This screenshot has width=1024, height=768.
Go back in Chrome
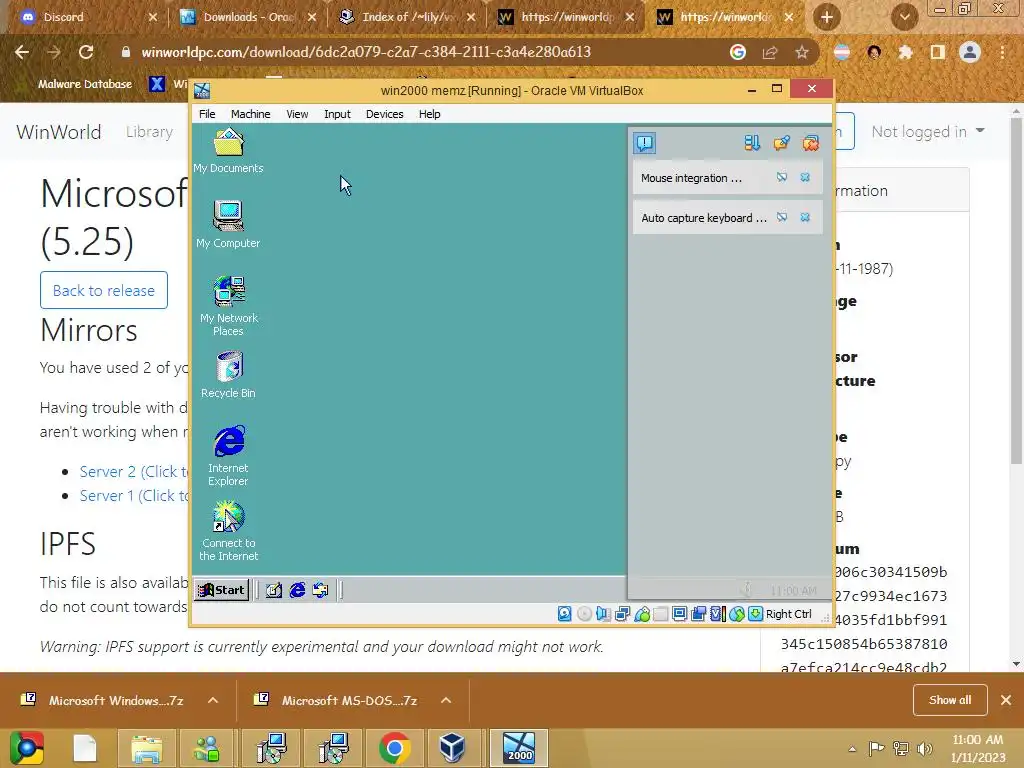[22, 52]
